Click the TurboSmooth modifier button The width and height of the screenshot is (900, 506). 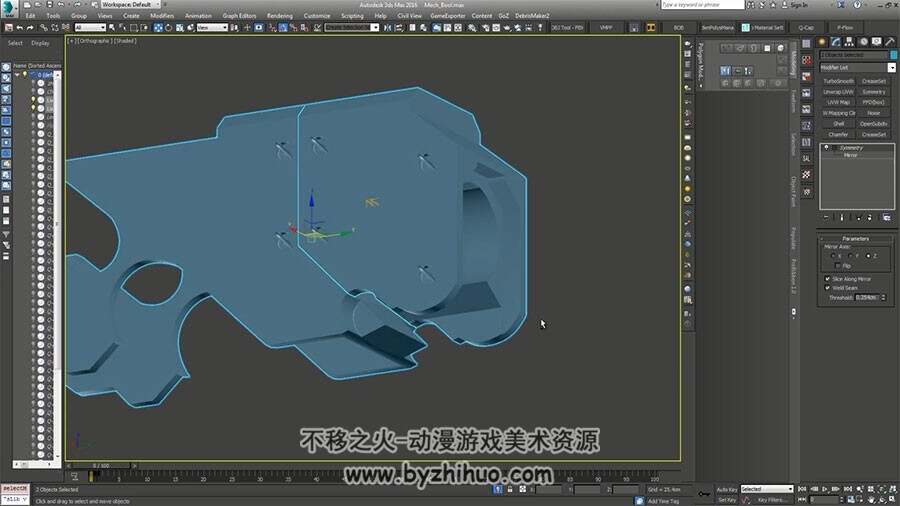tap(838, 81)
